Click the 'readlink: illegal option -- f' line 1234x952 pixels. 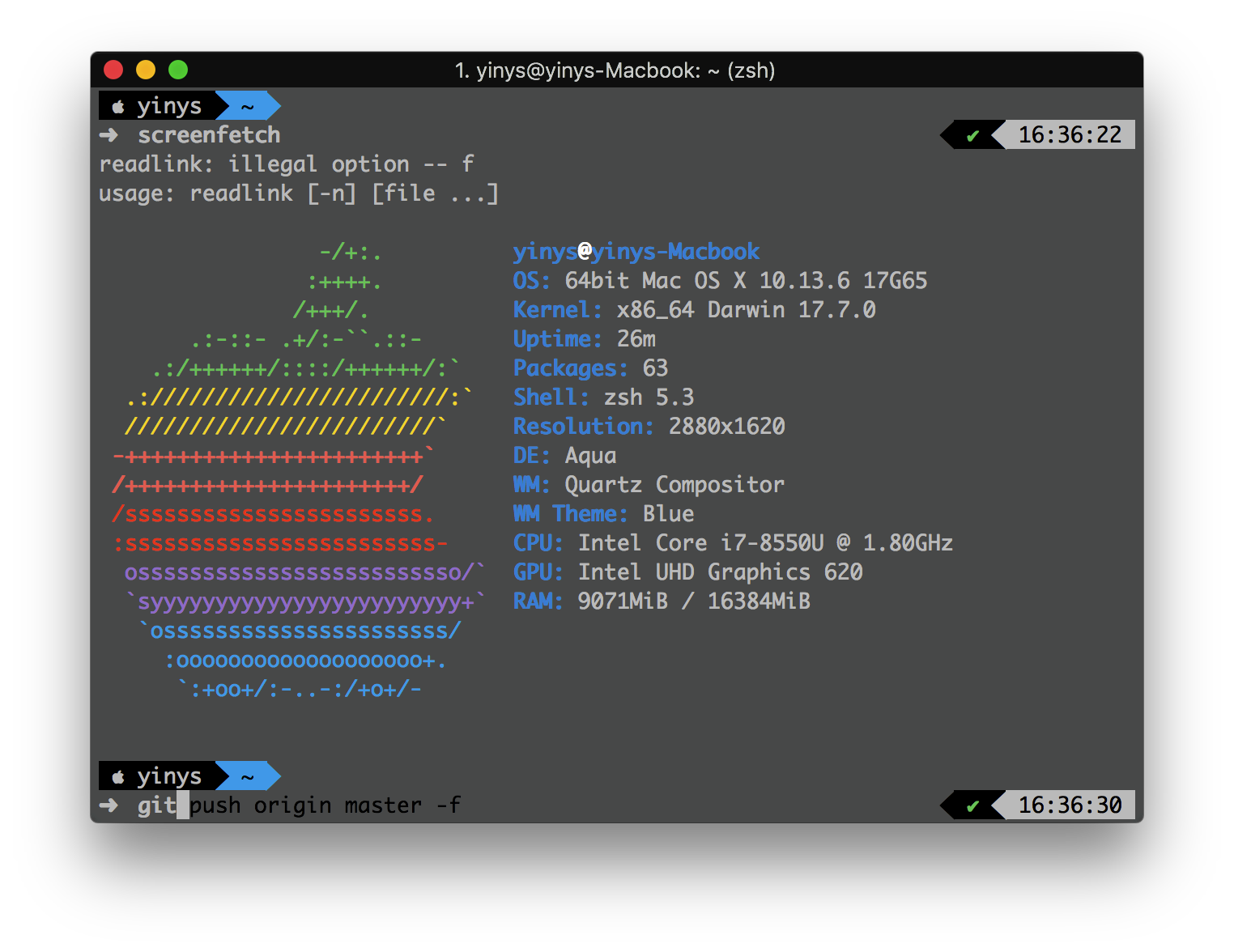point(287,164)
